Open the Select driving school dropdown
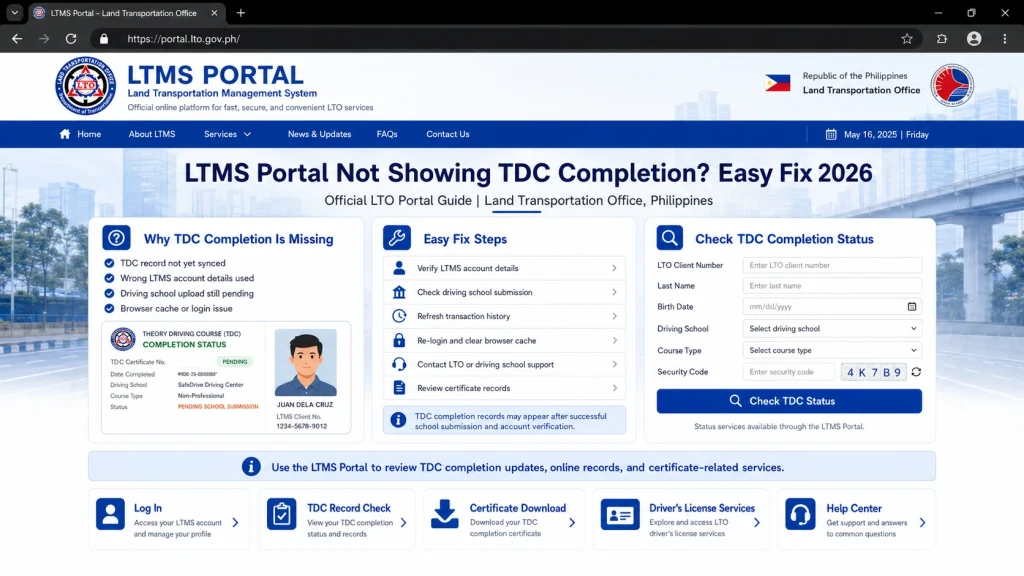 [x=832, y=328]
